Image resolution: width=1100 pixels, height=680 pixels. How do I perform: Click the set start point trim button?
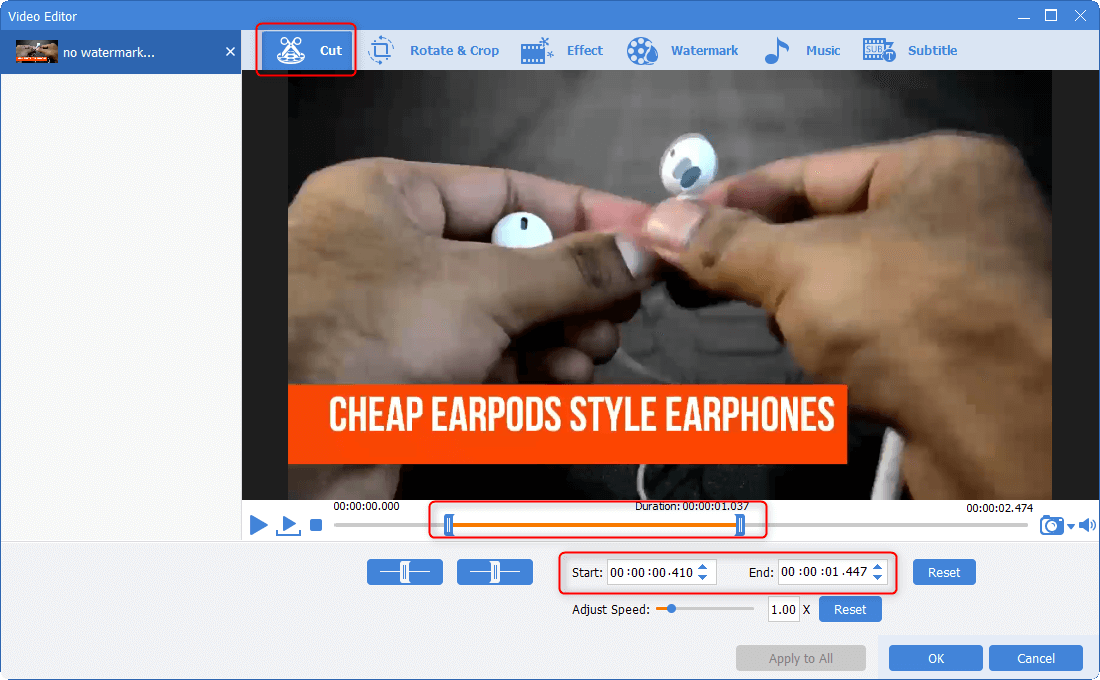click(404, 572)
